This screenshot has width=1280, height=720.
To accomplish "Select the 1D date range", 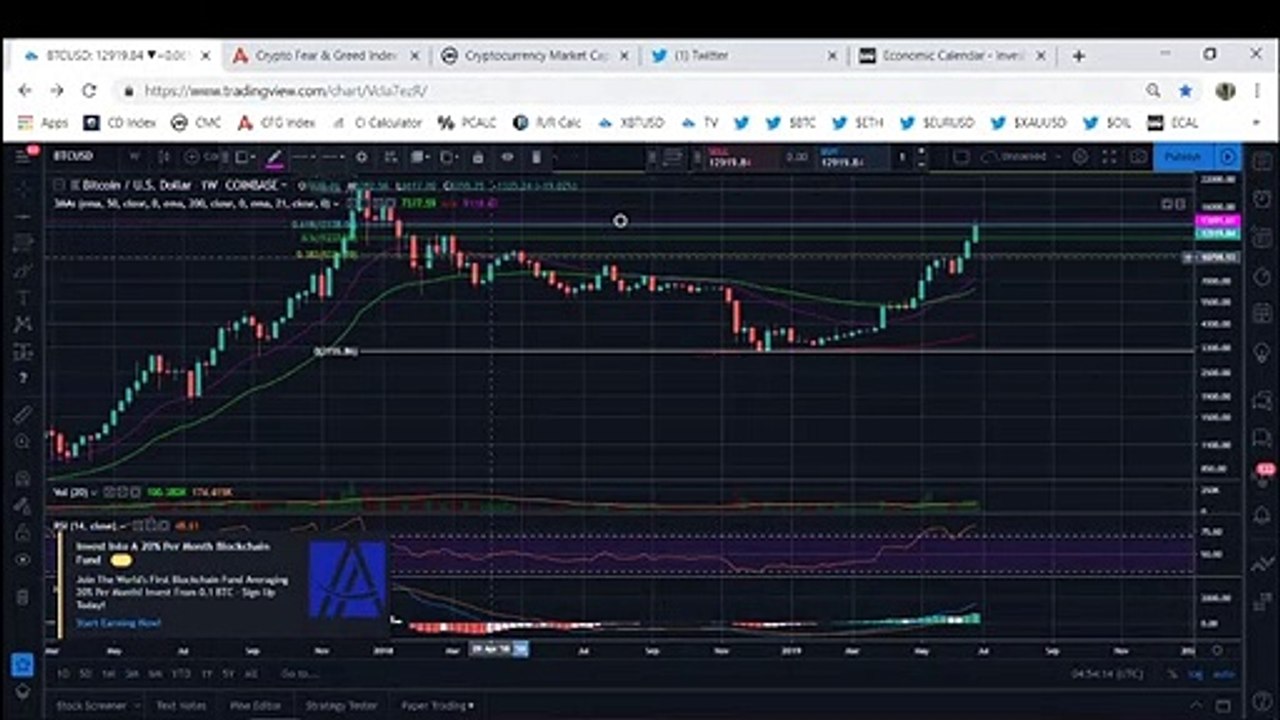I will [63, 674].
